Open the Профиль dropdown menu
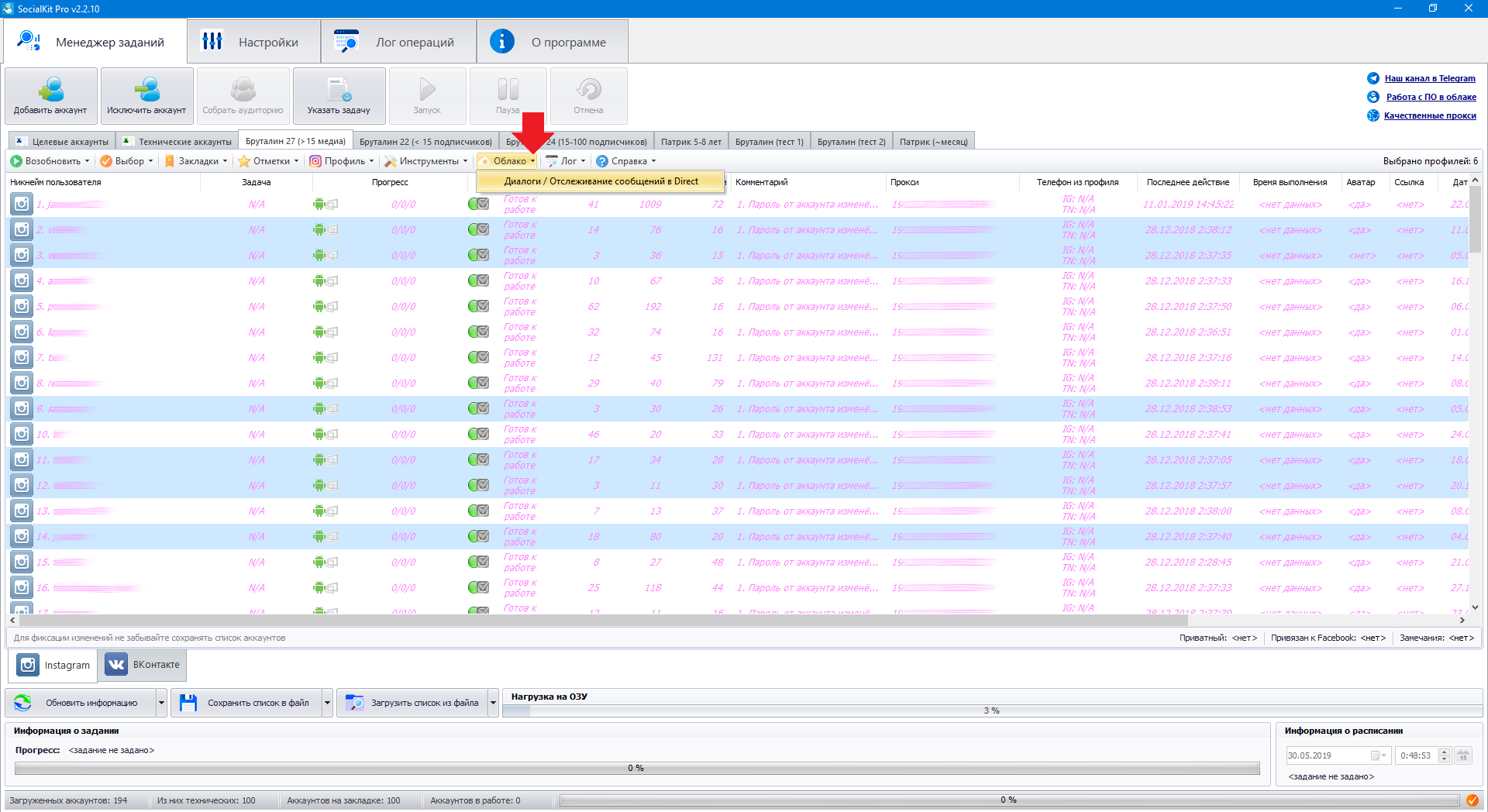Screen dimensions: 1488x812 pos(342,161)
